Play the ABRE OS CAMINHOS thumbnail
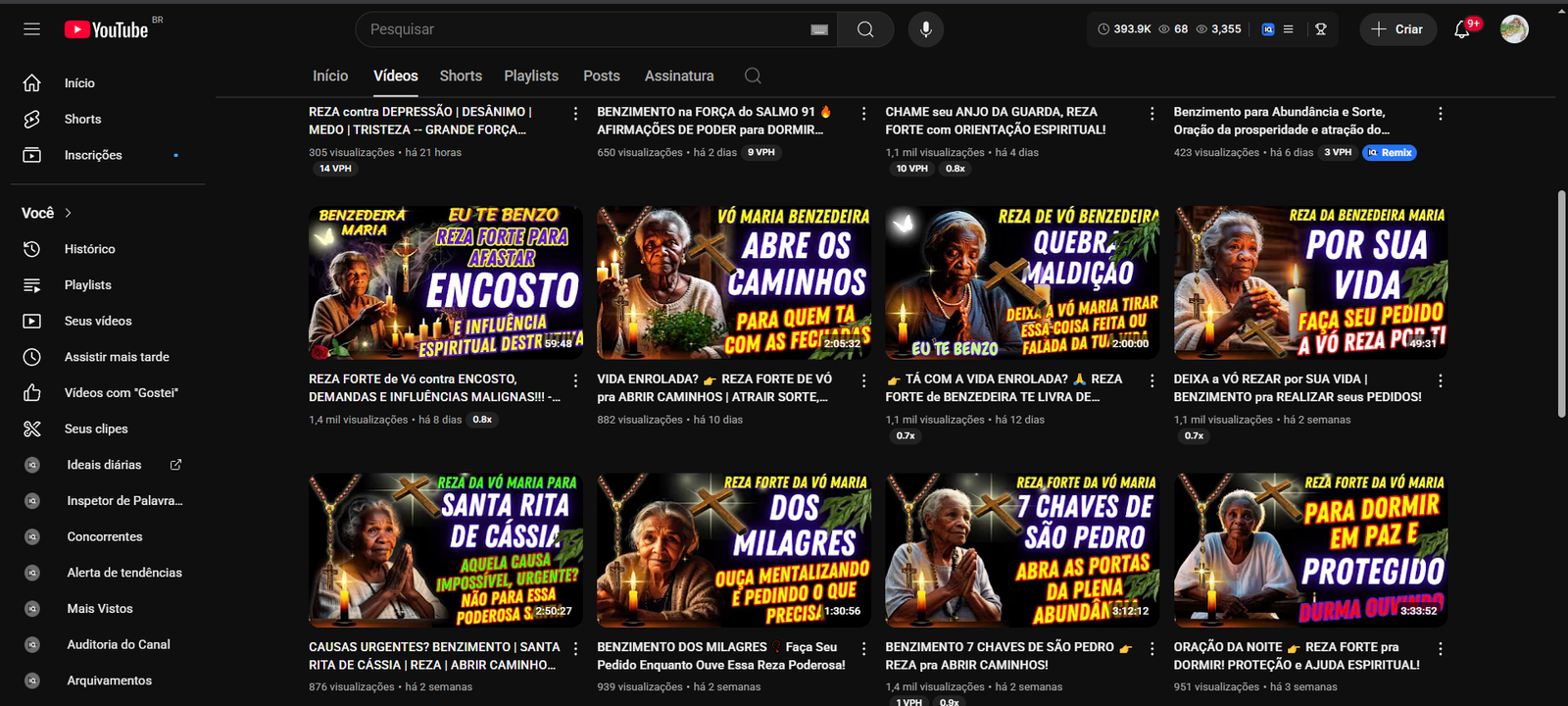 pyautogui.click(x=734, y=282)
